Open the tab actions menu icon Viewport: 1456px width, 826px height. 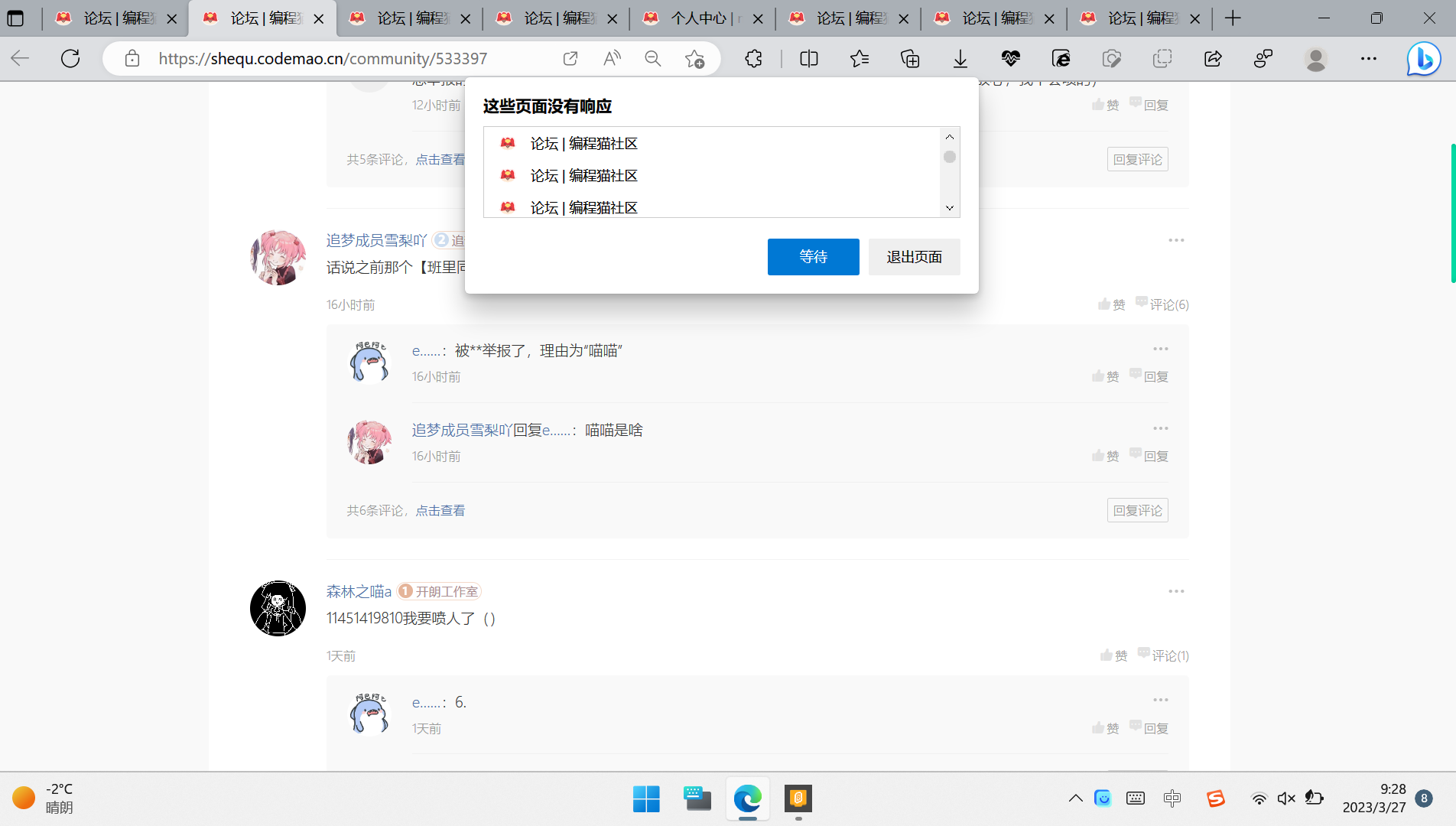15,18
